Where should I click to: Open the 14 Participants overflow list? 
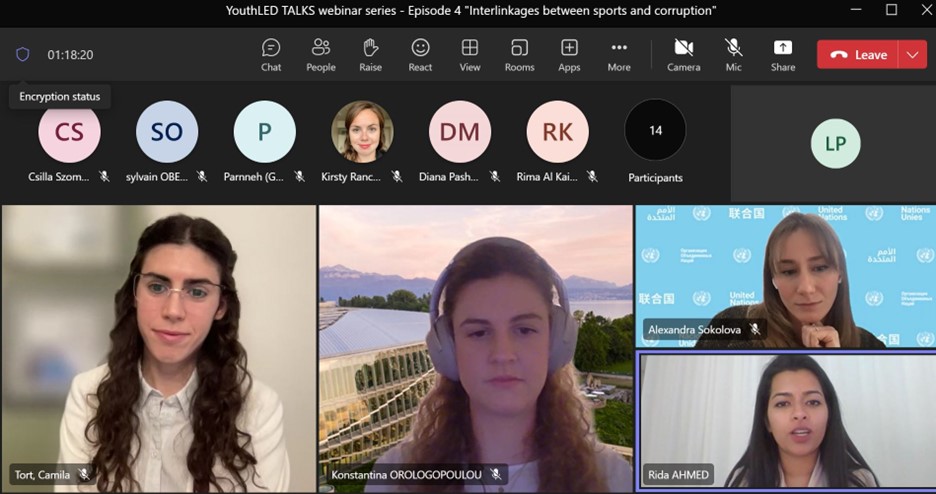click(655, 131)
